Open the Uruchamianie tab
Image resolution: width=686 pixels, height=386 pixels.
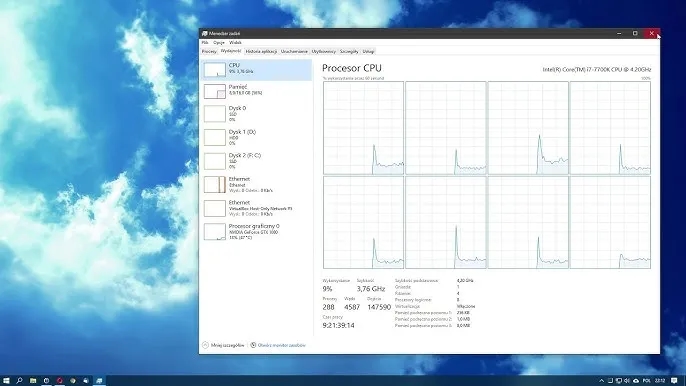coord(294,52)
